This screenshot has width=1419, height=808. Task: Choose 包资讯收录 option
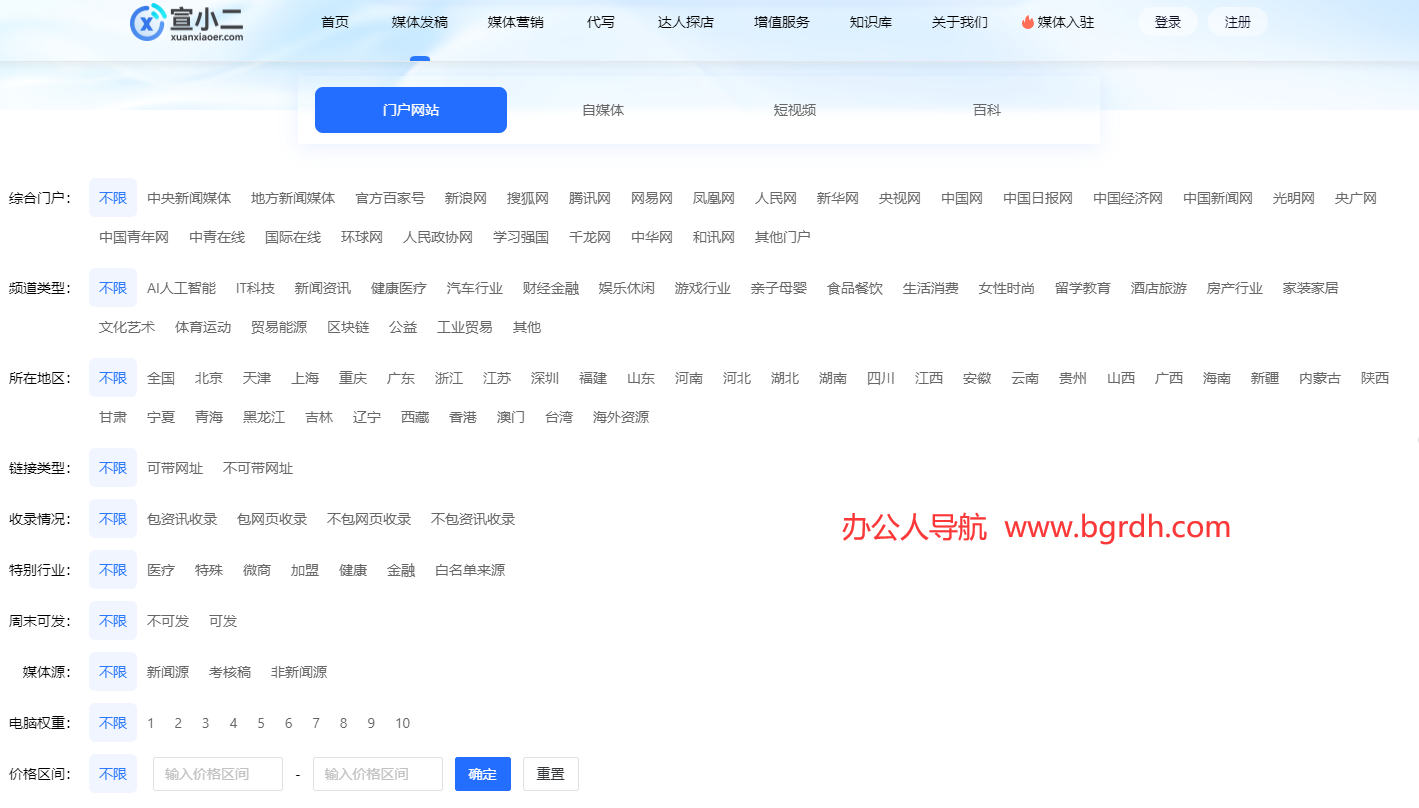(182, 519)
